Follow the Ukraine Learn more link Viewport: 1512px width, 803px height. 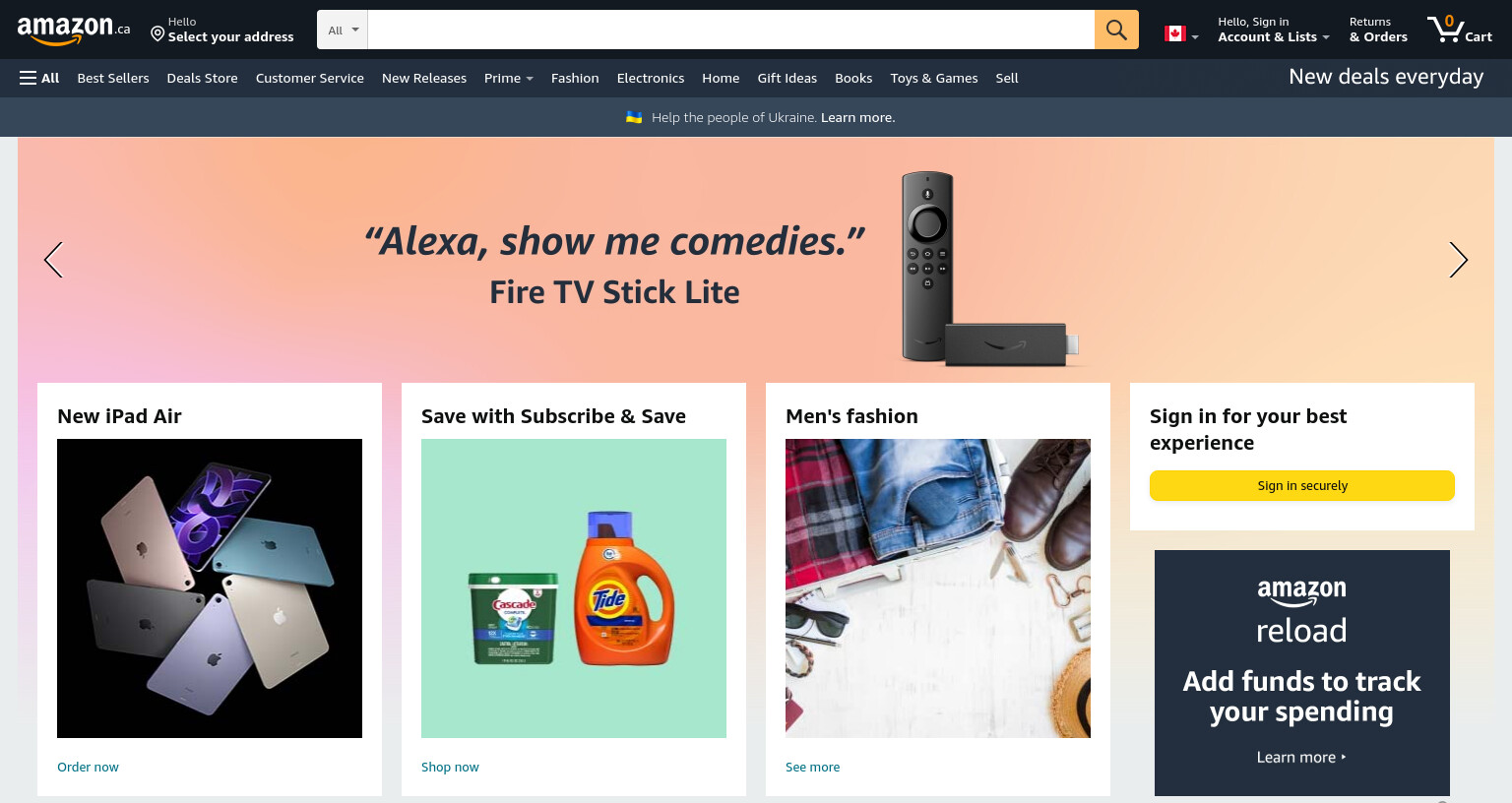(x=857, y=117)
